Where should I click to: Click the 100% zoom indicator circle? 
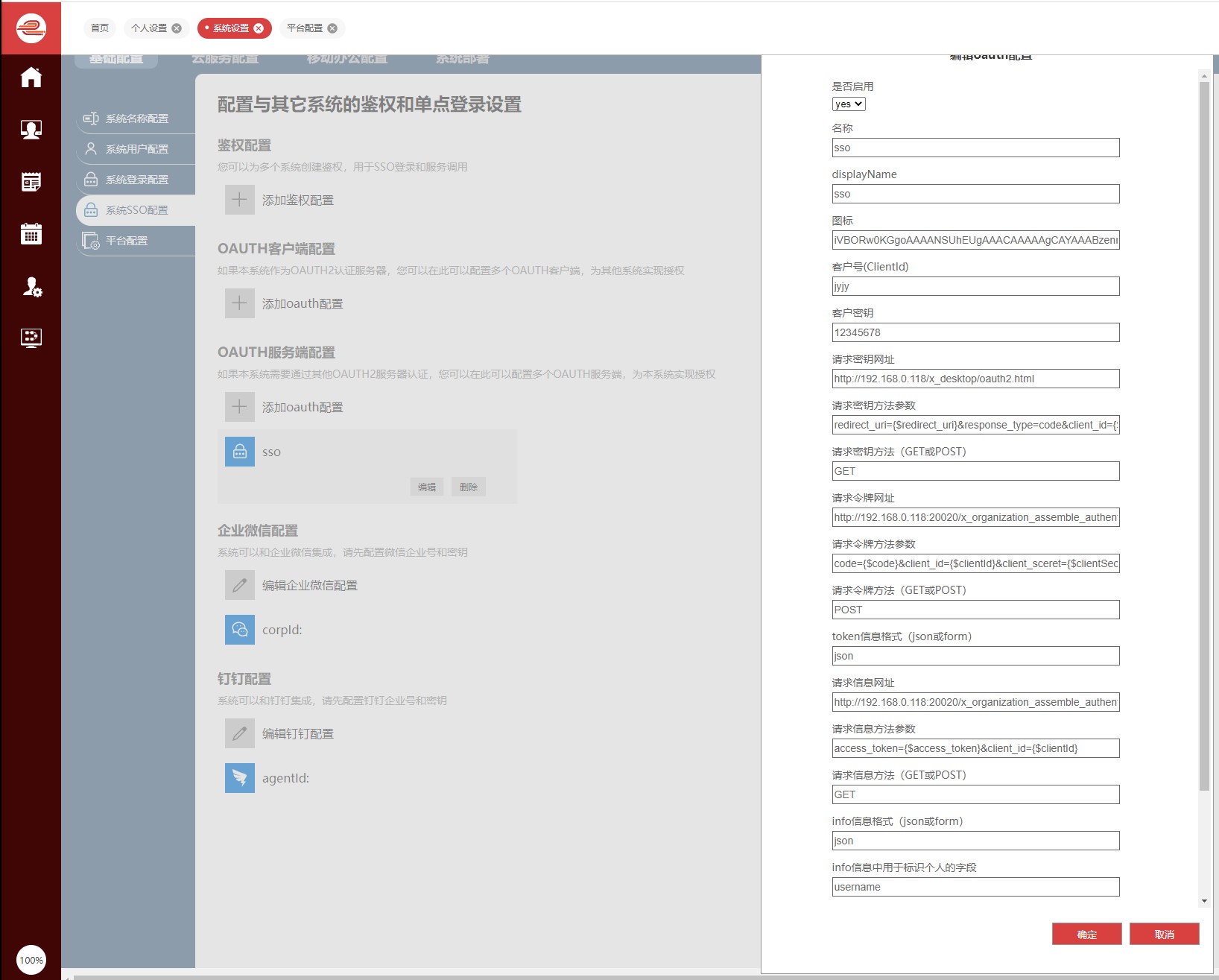pos(31,960)
